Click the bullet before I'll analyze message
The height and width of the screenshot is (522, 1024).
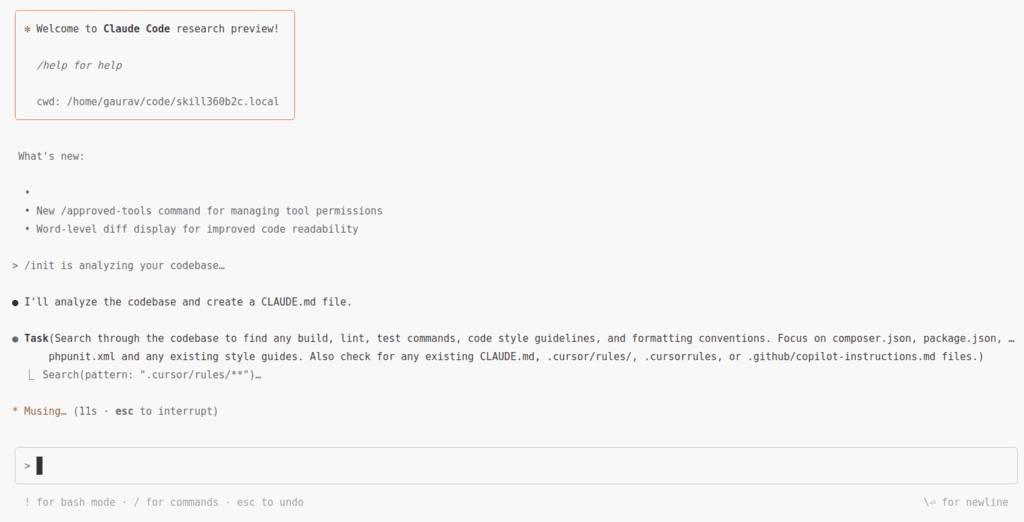click(15, 302)
